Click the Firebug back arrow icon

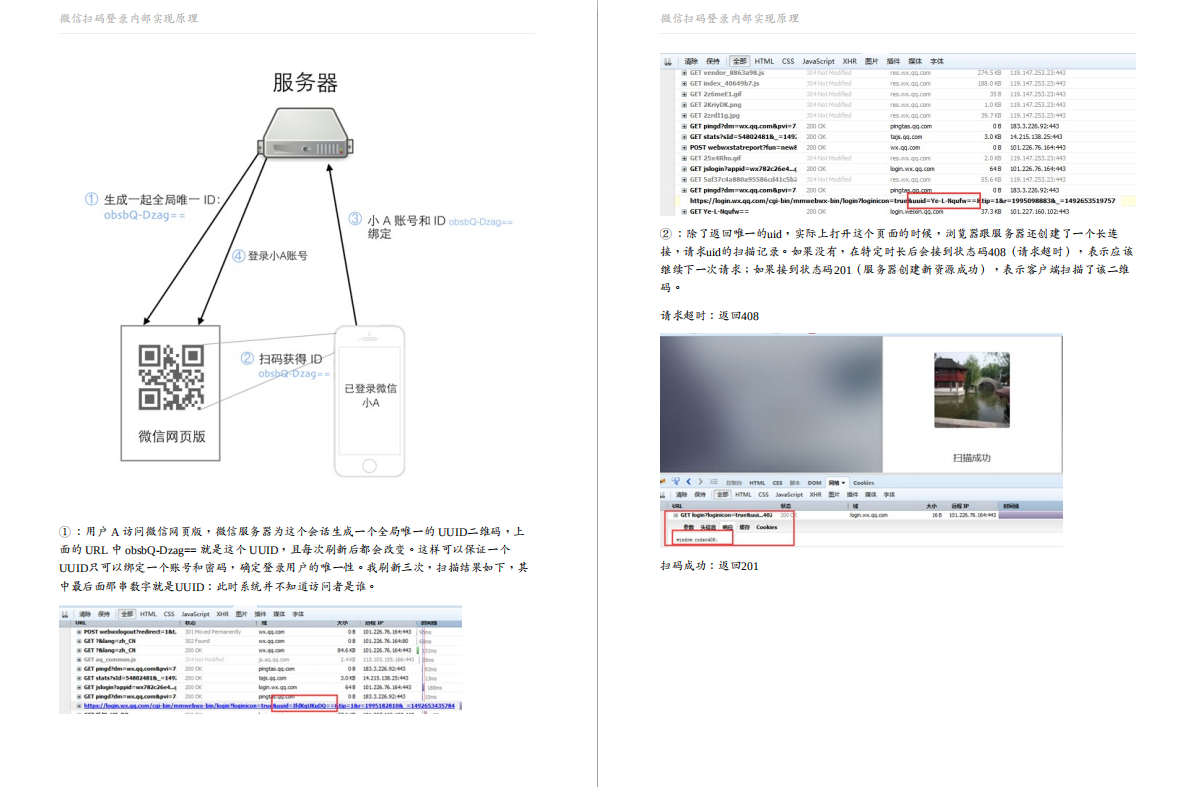click(688, 482)
